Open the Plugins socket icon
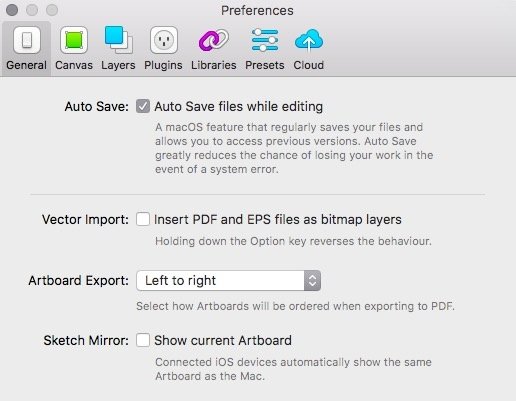516x401 pixels. point(163,40)
